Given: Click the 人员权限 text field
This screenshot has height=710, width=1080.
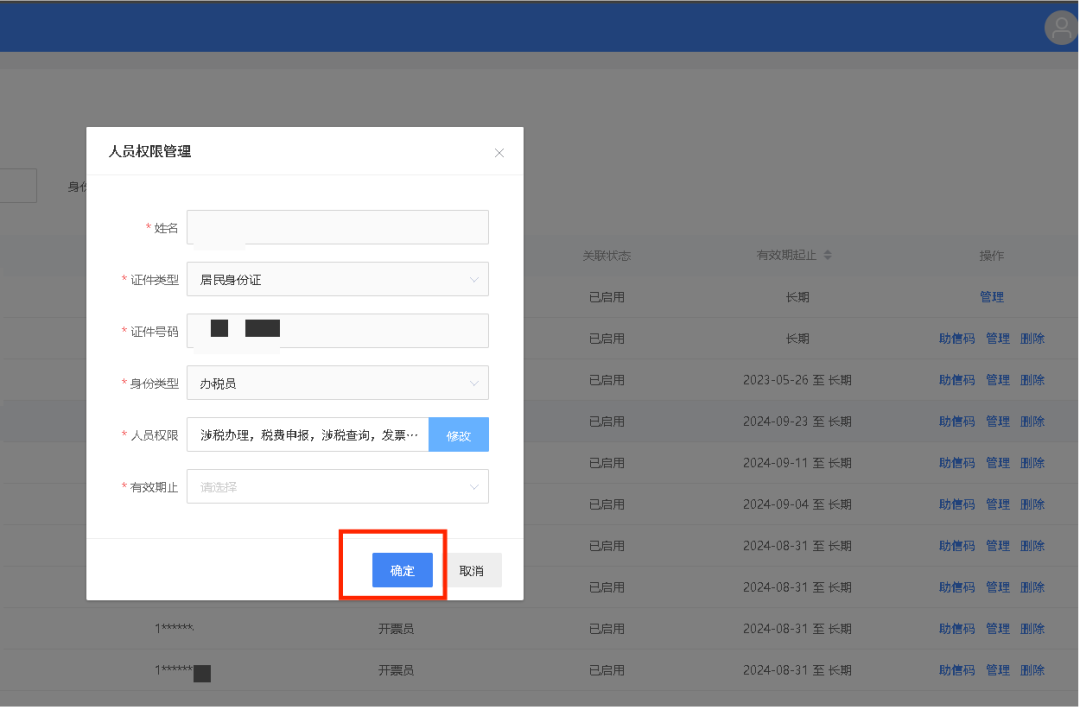Looking at the screenshot, I should (x=308, y=435).
